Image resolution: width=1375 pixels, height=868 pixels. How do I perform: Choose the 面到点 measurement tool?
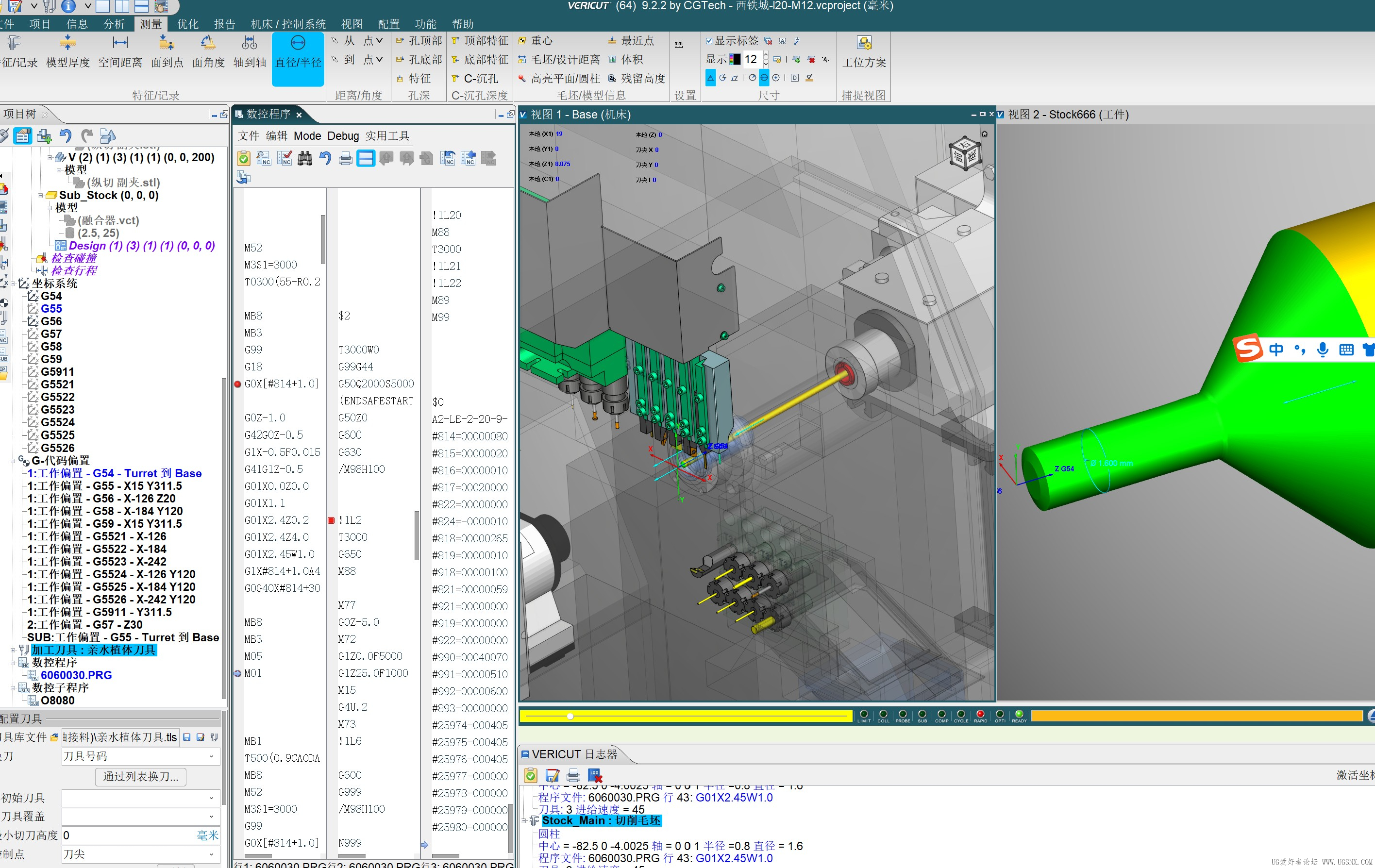coord(167,51)
